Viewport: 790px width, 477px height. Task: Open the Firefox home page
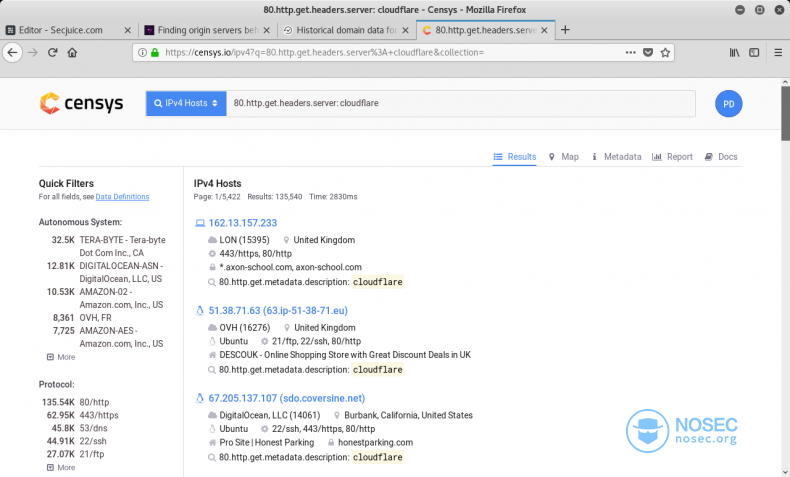[72, 52]
